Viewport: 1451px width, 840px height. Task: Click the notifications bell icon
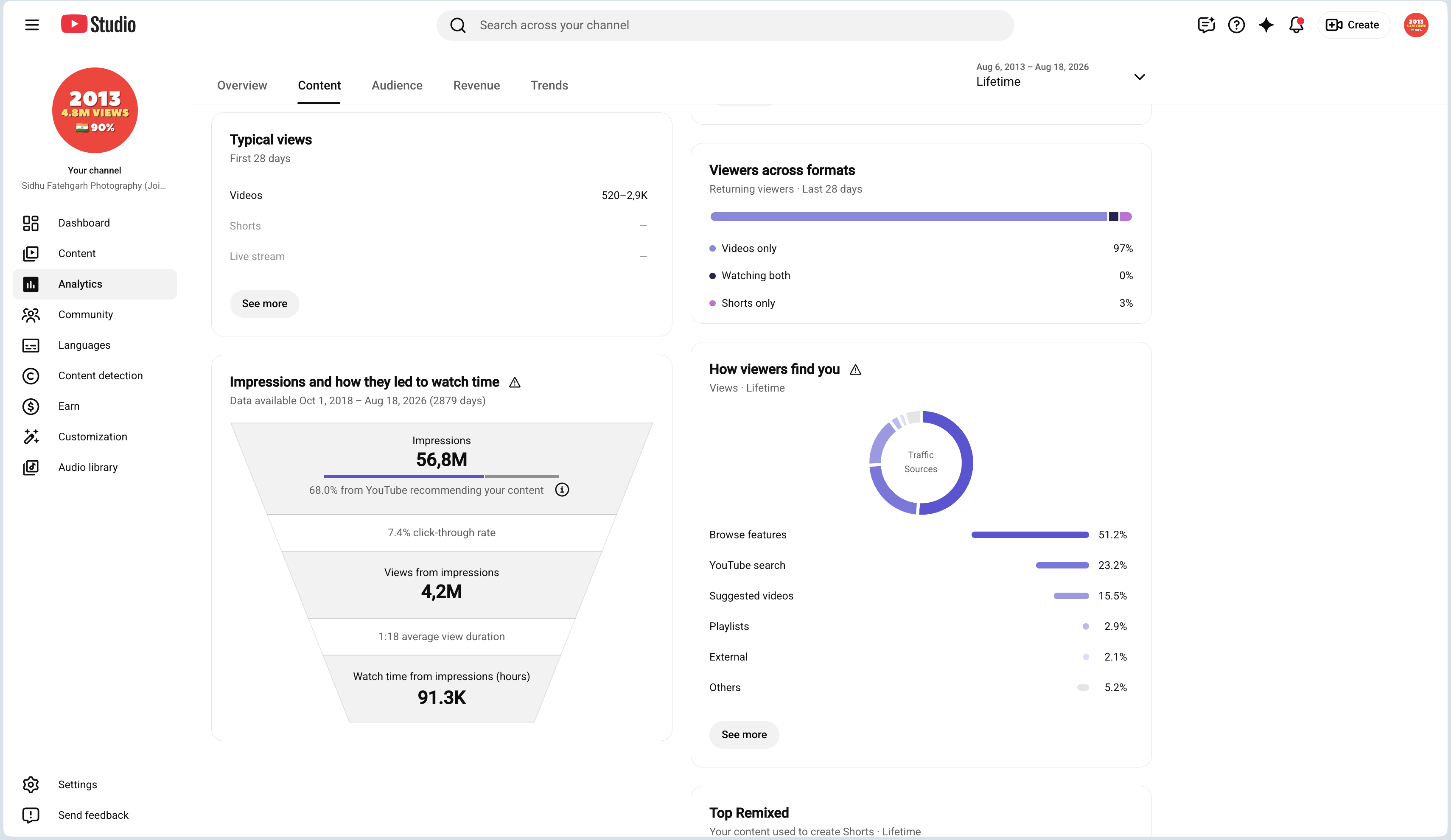pyautogui.click(x=1296, y=25)
